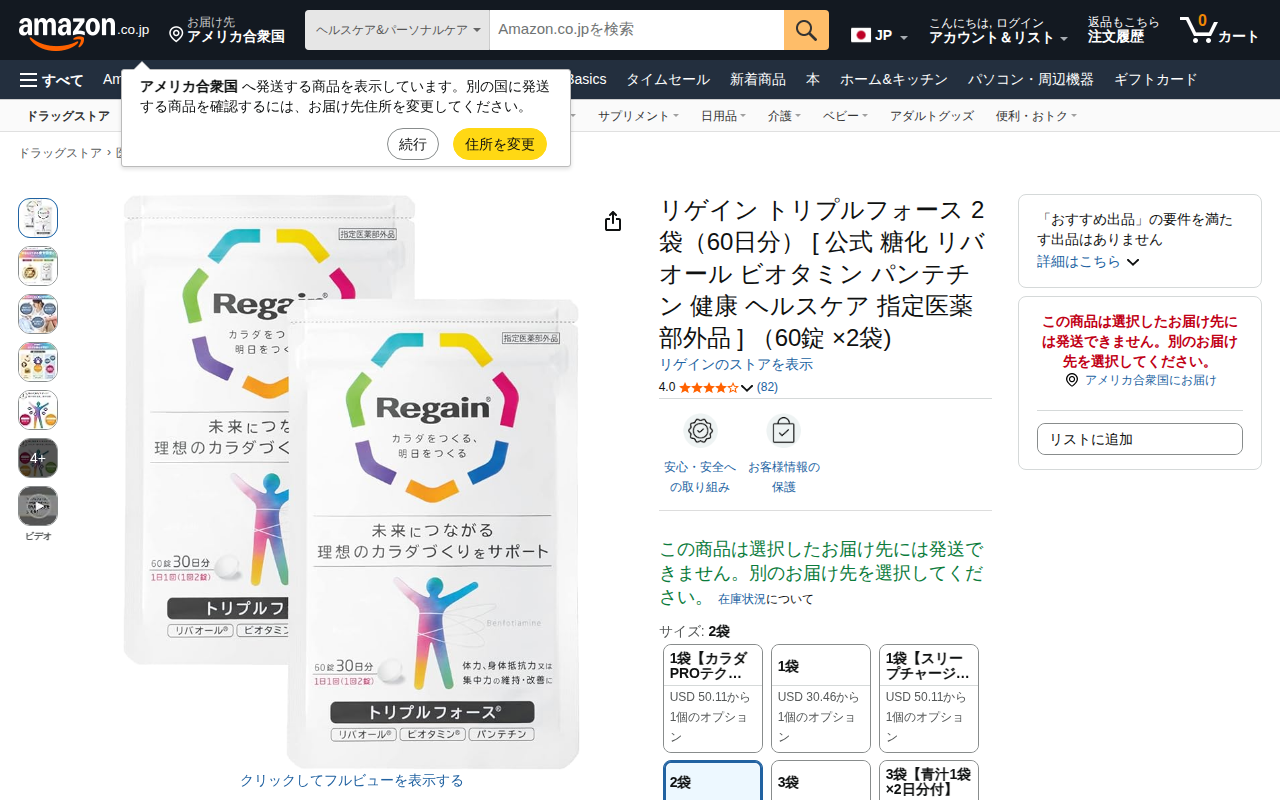Open ホーム&キッチン in the navigation bar

click(896, 80)
